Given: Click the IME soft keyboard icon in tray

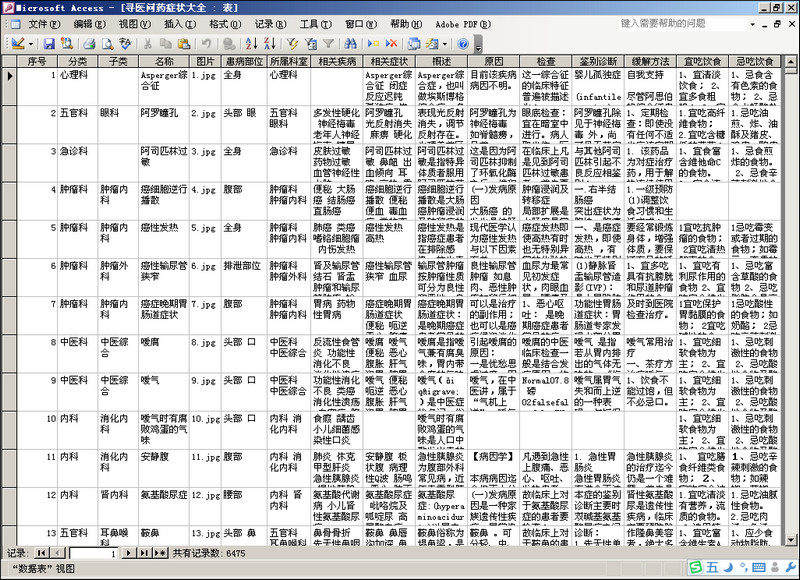Looking at the screenshot, I should point(759,567).
